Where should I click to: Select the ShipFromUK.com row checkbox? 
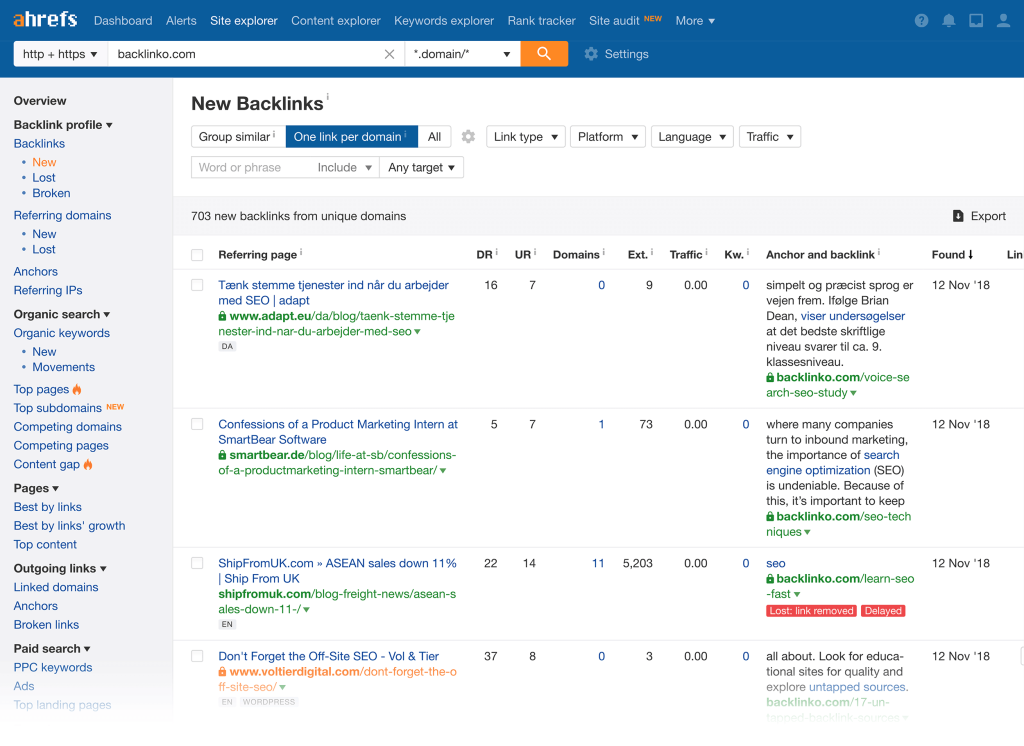coord(197,563)
